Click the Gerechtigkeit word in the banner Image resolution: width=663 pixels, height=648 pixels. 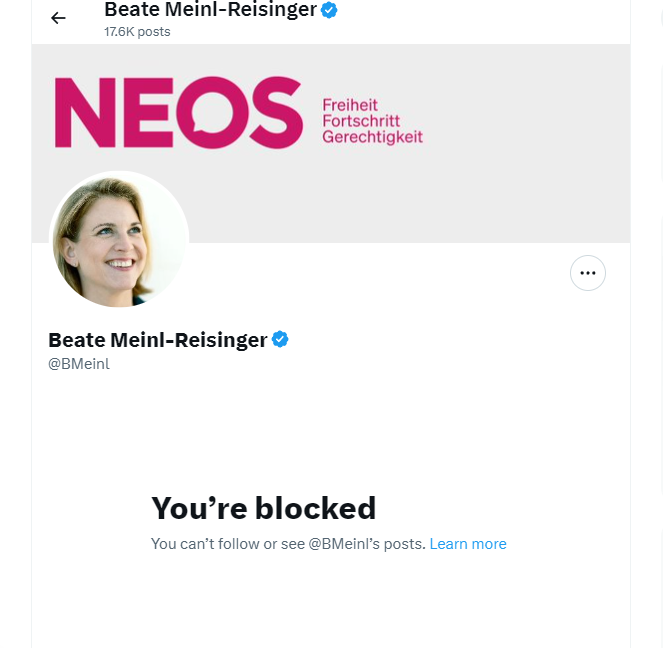372,137
